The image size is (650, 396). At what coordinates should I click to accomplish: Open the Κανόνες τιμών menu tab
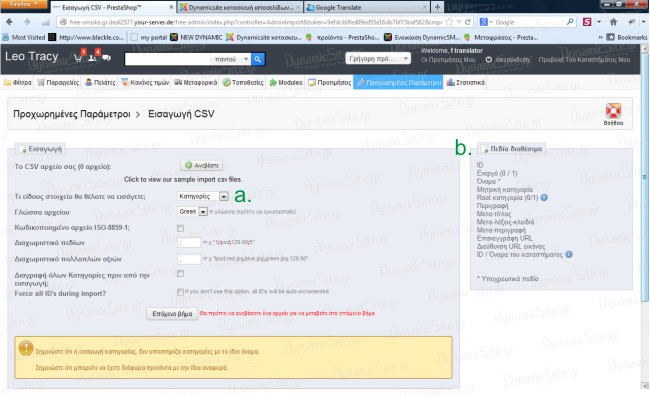[x=145, y=83]
